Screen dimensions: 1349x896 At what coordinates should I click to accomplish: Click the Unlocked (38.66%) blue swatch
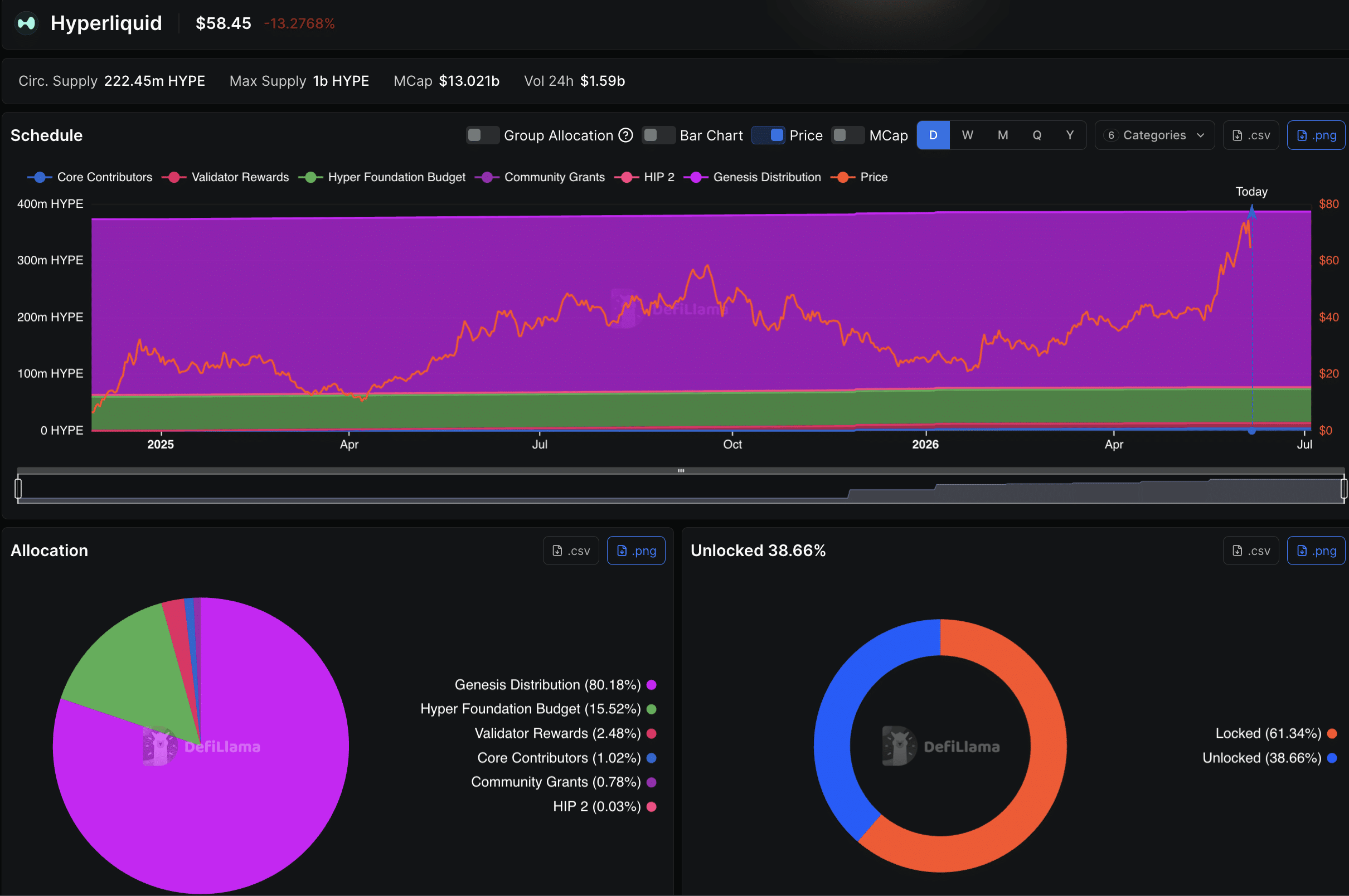pos(1332,758)
